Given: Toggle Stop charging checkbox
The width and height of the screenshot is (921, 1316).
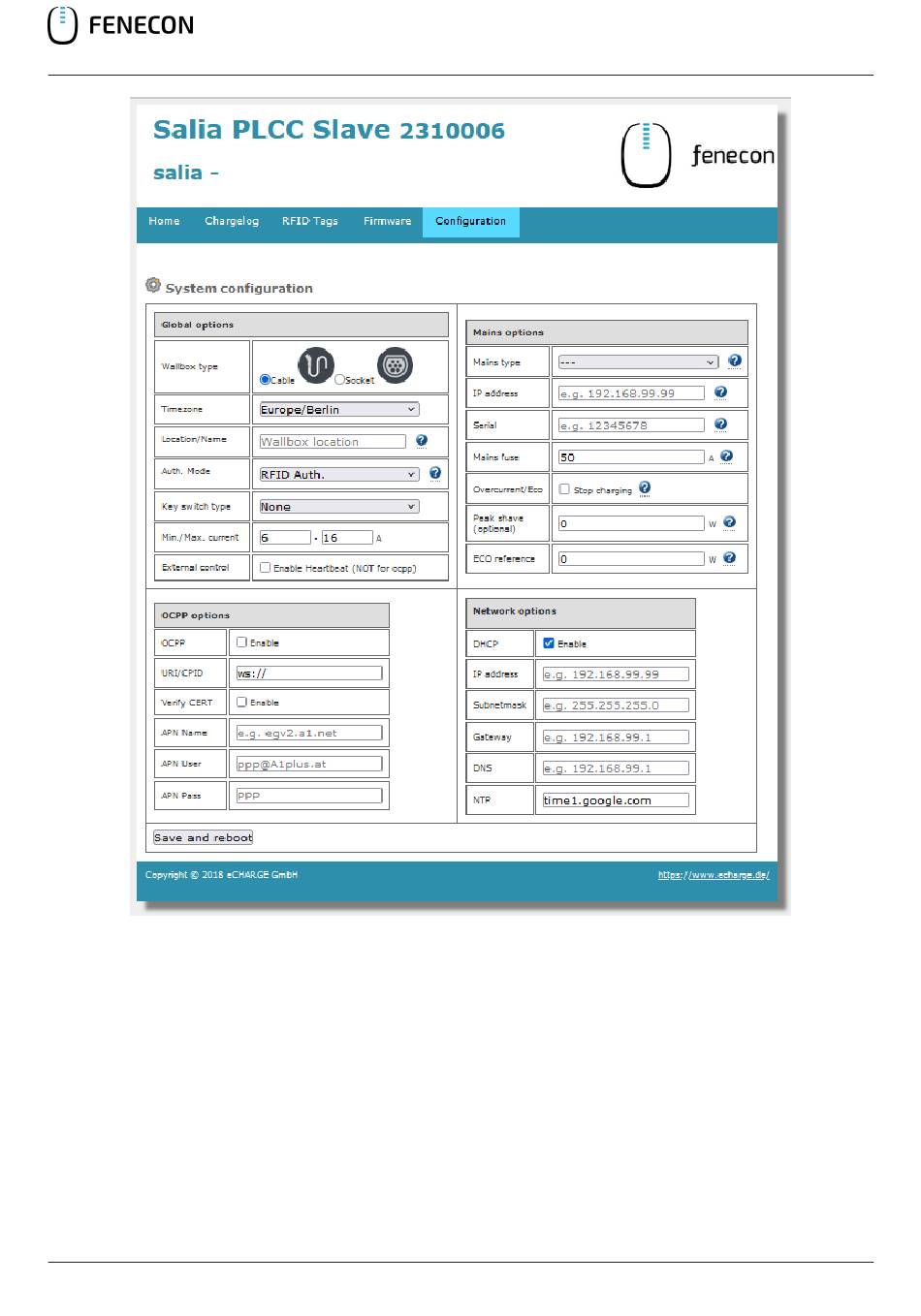Looking at the screenshot, I should point(564,489).
